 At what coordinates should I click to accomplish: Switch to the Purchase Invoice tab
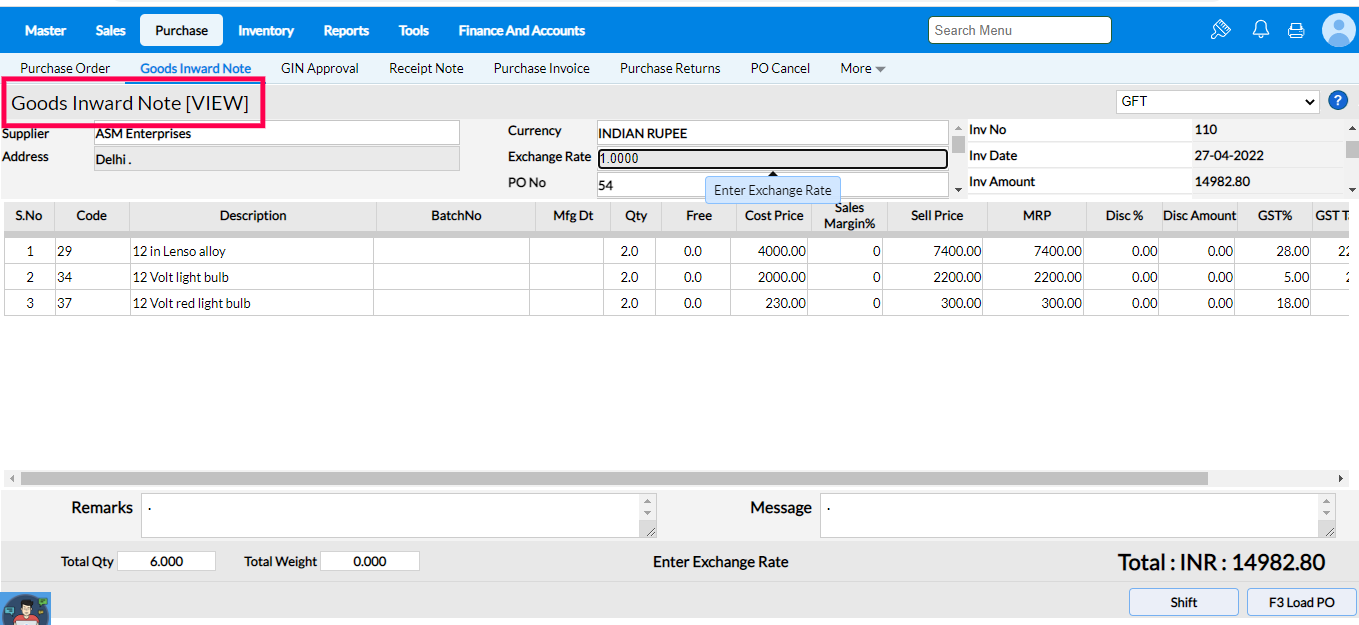coord(541,69)
